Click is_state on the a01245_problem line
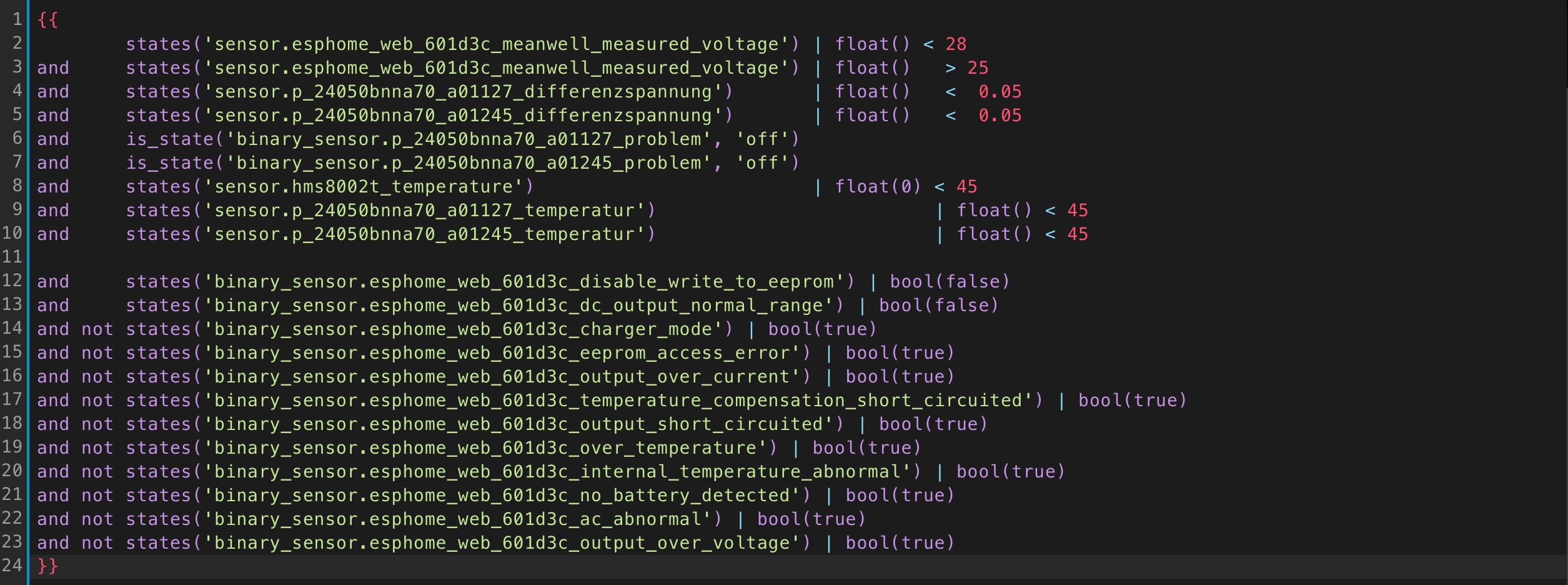Image resolution: width=1568 pixels, height=585 pixels. click(170, 163)
